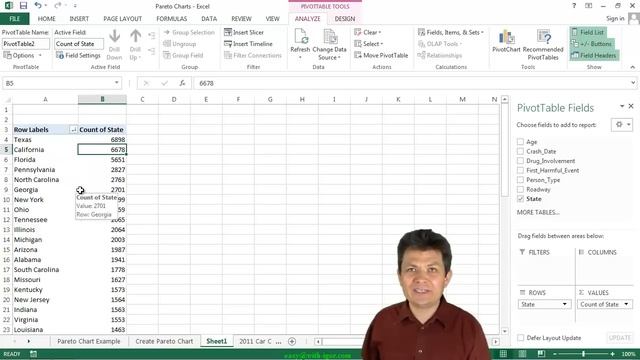Open the State dropdown in Rows area
The width and height of the screenshot is (640, 360).
point(564,304)
